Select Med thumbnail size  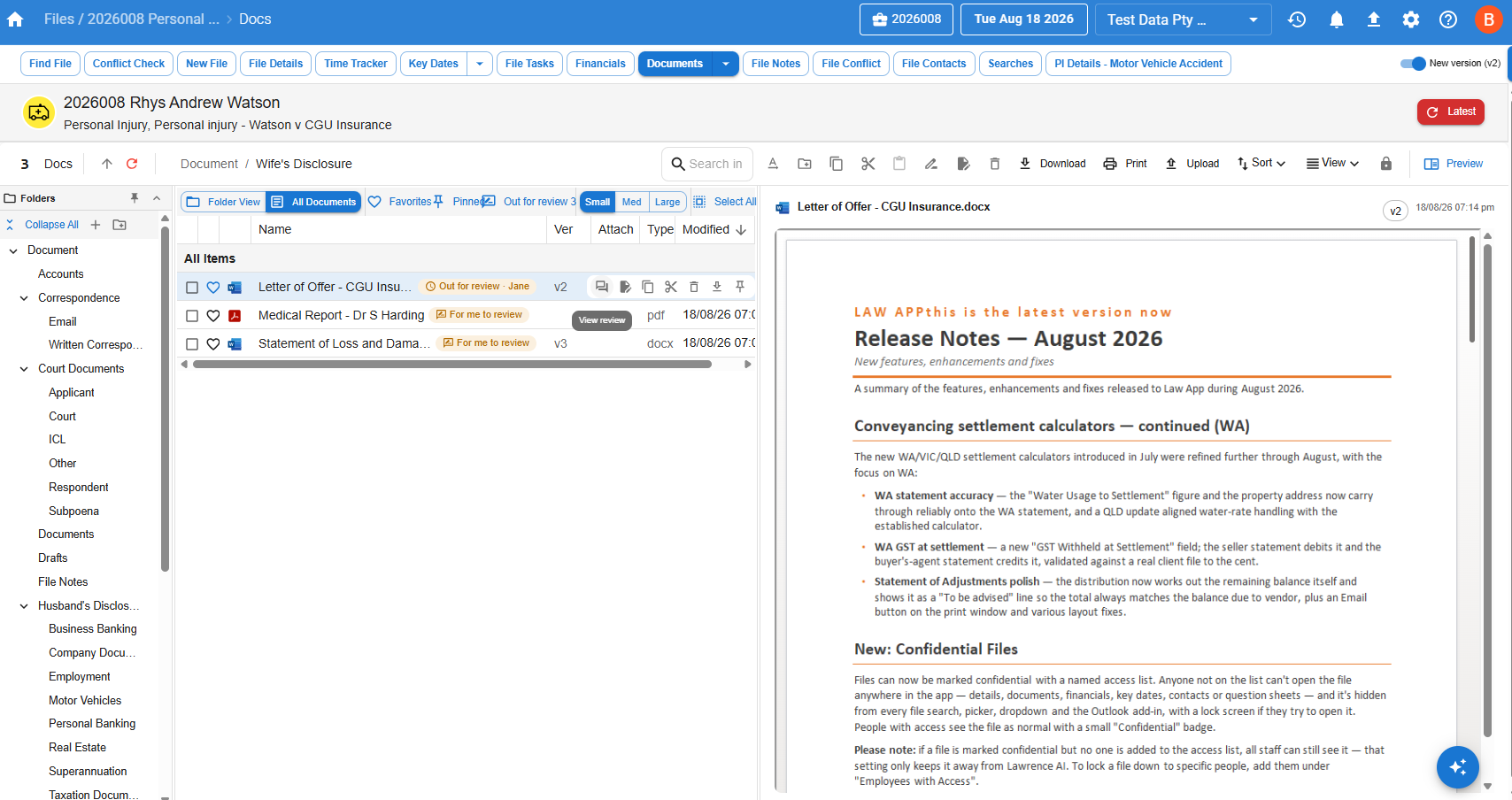coord(632,202)
